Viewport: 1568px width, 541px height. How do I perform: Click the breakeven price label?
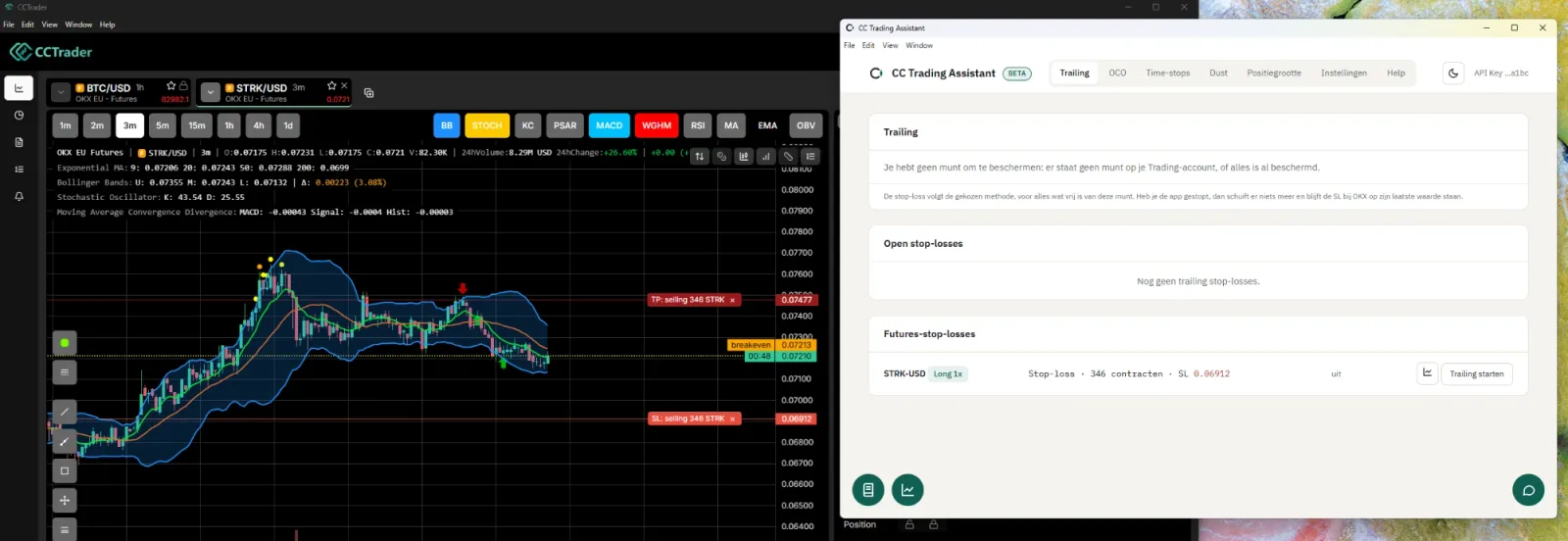point(751,345)
